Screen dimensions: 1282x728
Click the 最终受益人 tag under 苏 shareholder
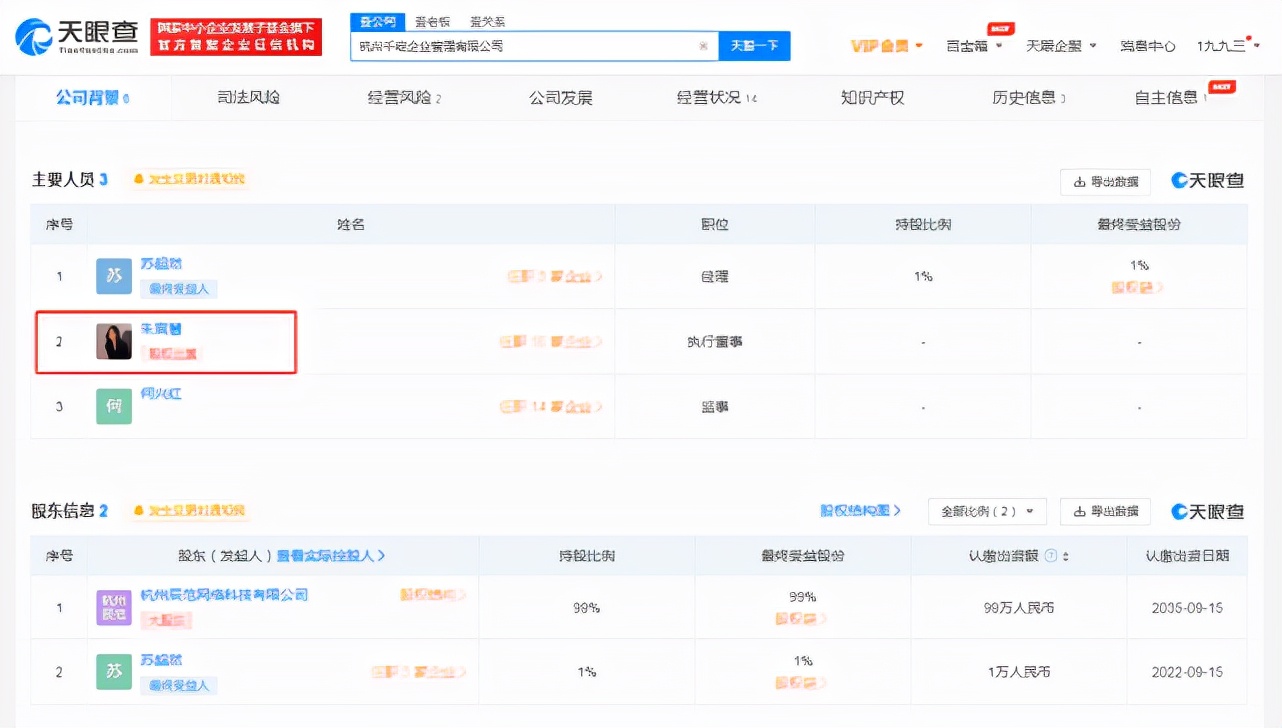click(x=178, y=687)
